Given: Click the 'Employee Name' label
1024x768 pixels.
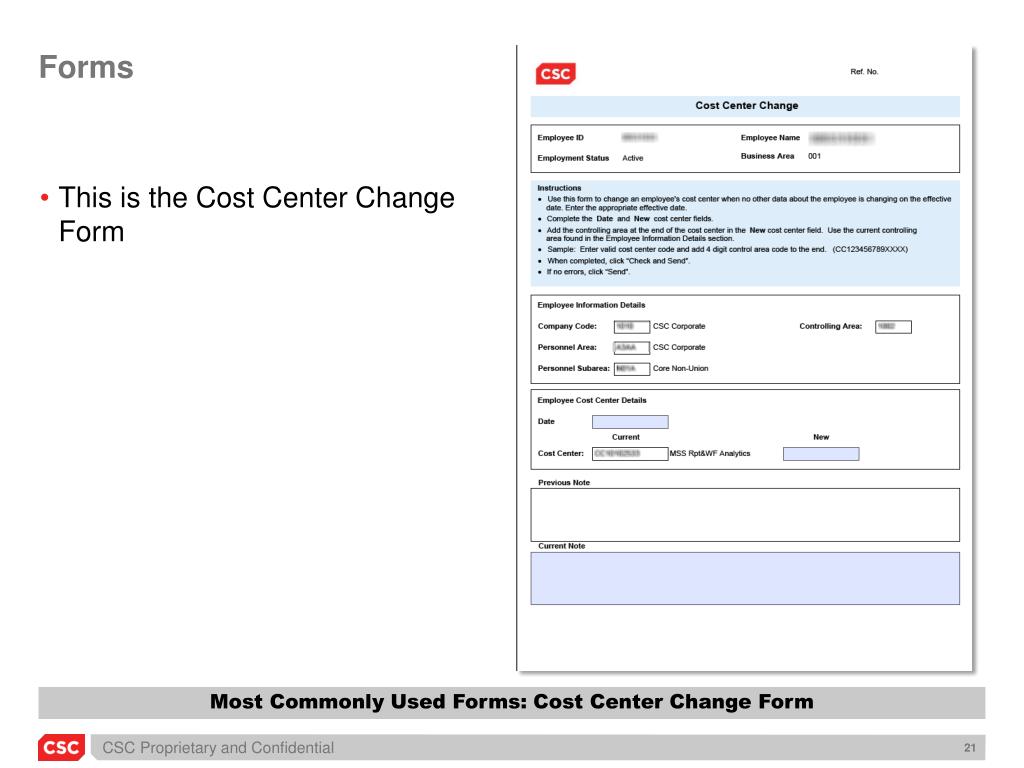Looking at the screenshot, I should click(x=770, y=138).
